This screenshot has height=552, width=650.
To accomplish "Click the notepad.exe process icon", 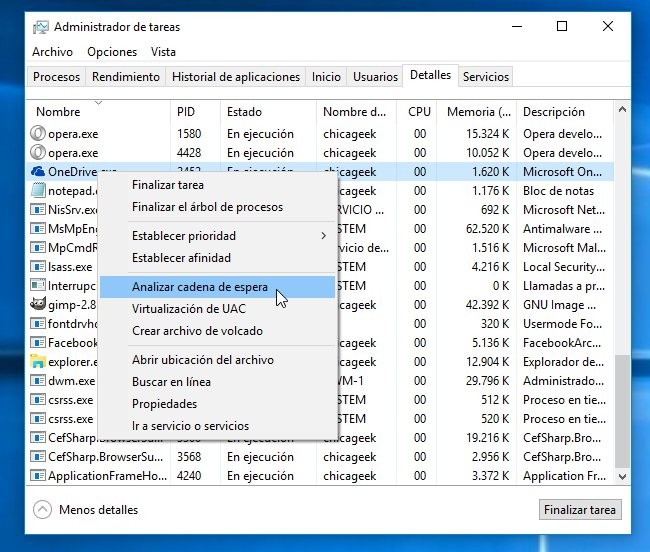I will point(39,191).
